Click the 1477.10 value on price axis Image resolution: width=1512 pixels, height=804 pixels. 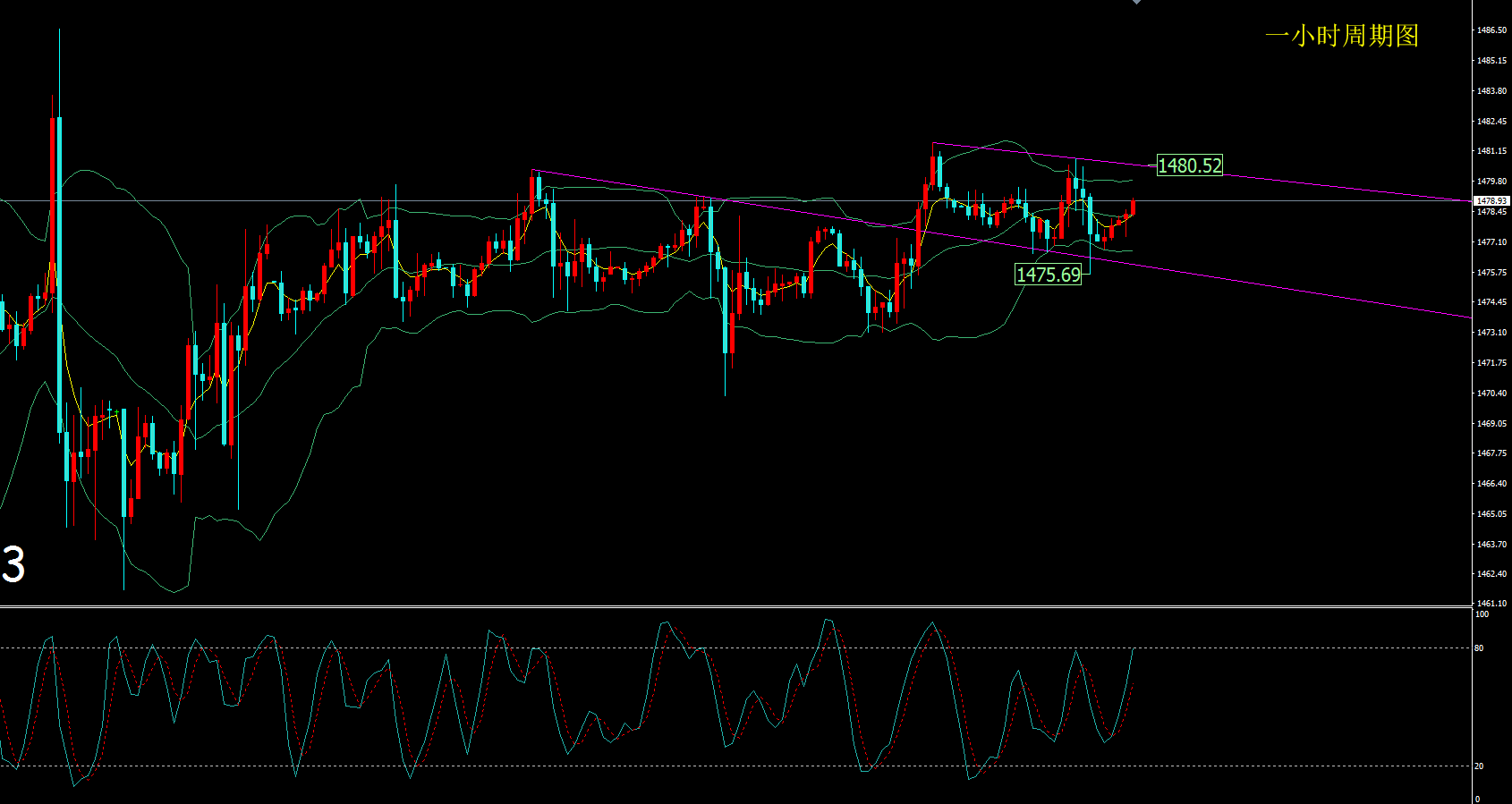pyautogui.click(x=1491, y=242)
